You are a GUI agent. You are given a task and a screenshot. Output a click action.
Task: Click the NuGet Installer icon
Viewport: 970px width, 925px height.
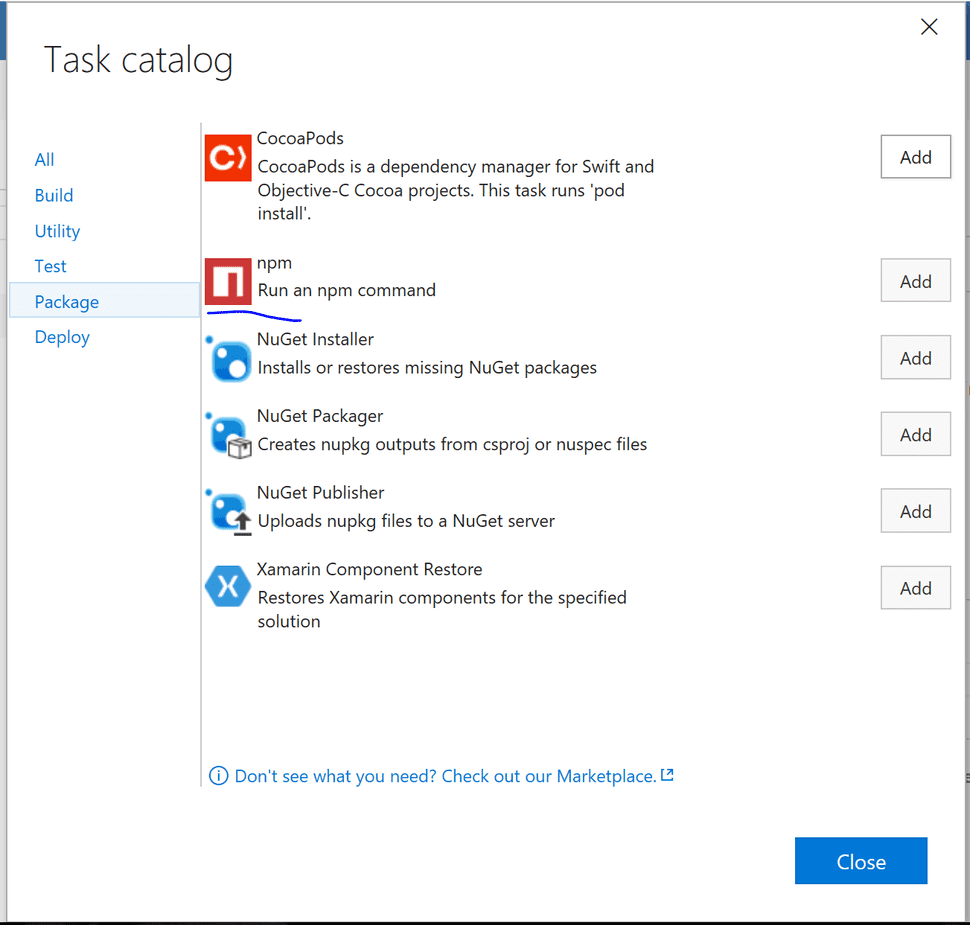(228, 359)
